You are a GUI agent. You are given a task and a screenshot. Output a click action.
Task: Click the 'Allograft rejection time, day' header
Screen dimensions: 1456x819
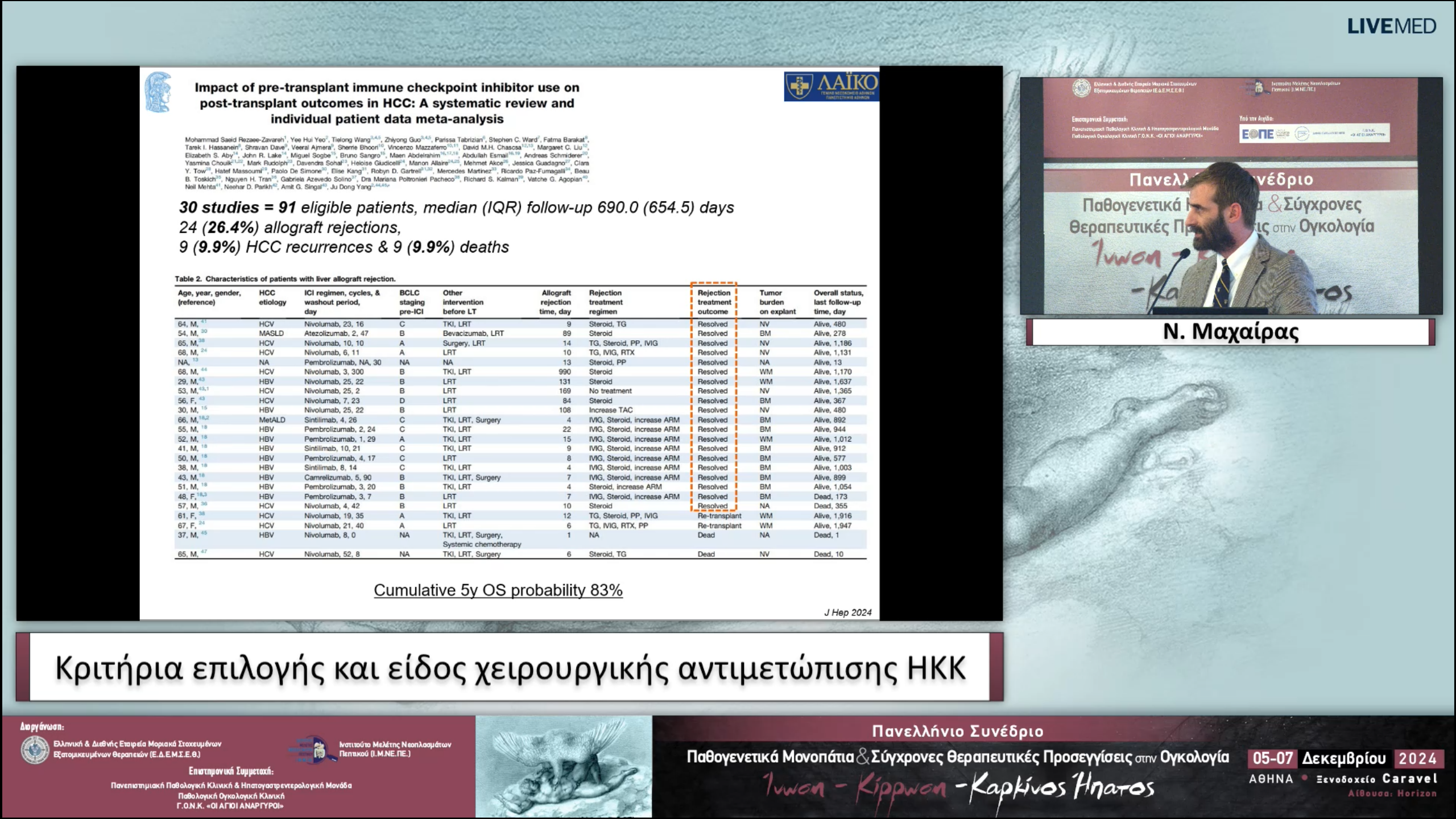555,302
